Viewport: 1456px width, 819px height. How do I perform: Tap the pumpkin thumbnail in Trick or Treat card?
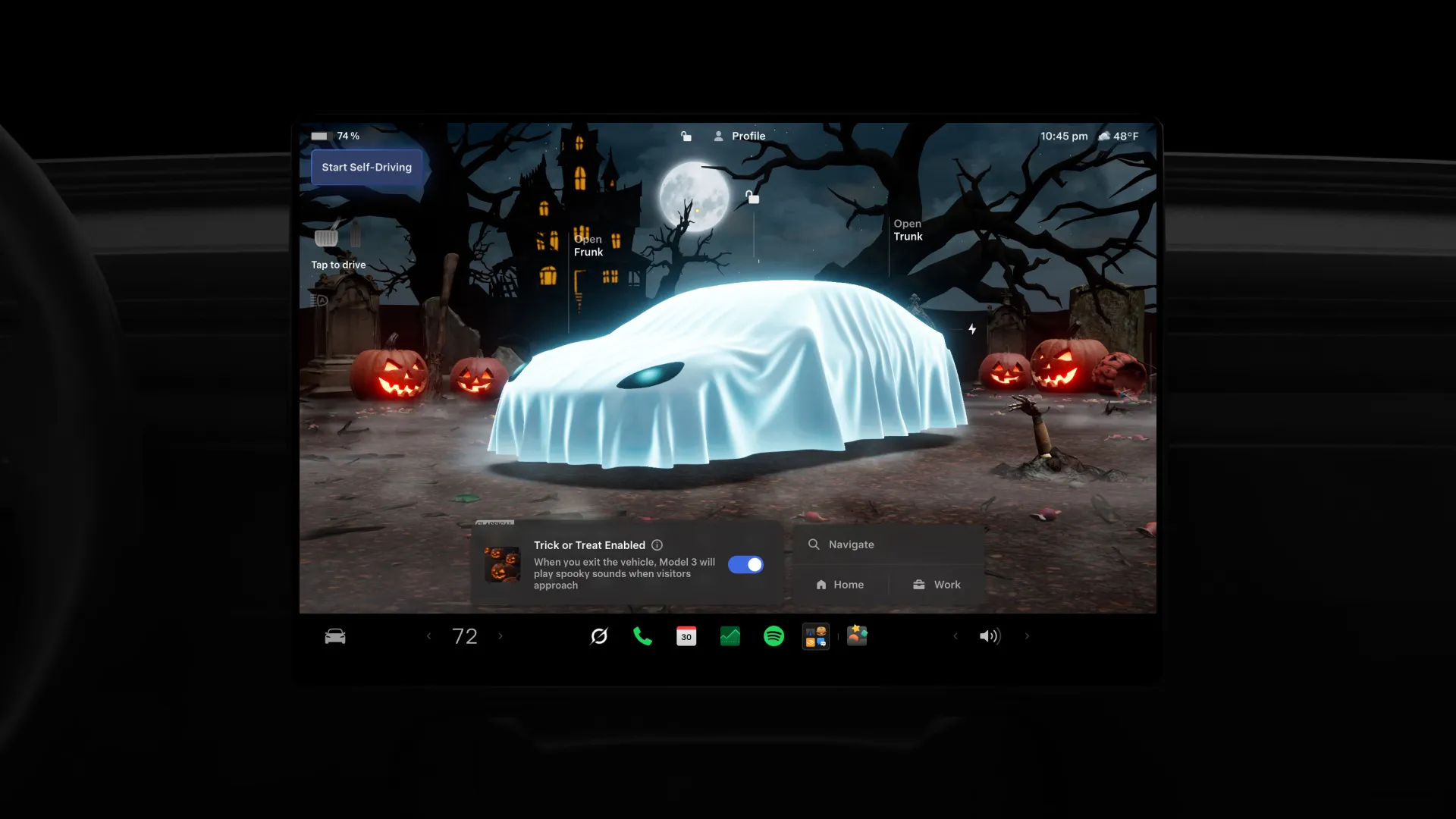coord(502,565)
